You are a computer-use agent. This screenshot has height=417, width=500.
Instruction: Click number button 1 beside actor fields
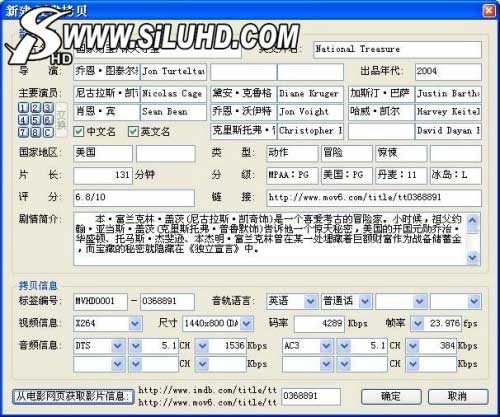tap(23, 108)
